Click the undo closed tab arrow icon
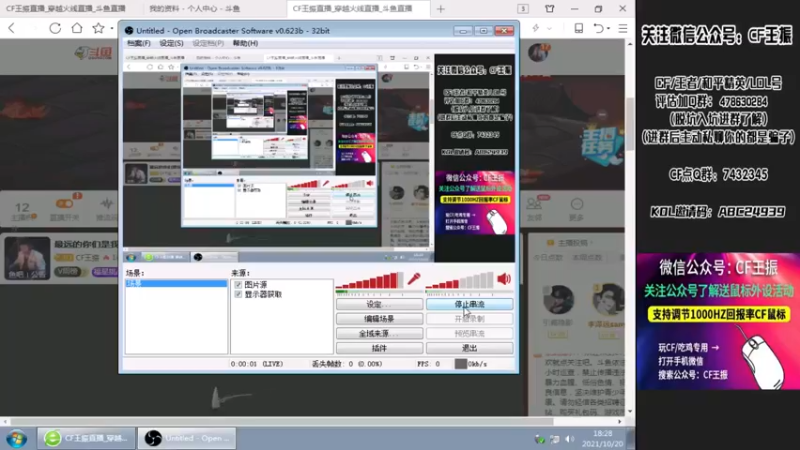Screen dimensions: 800x450 pos(599,28)
